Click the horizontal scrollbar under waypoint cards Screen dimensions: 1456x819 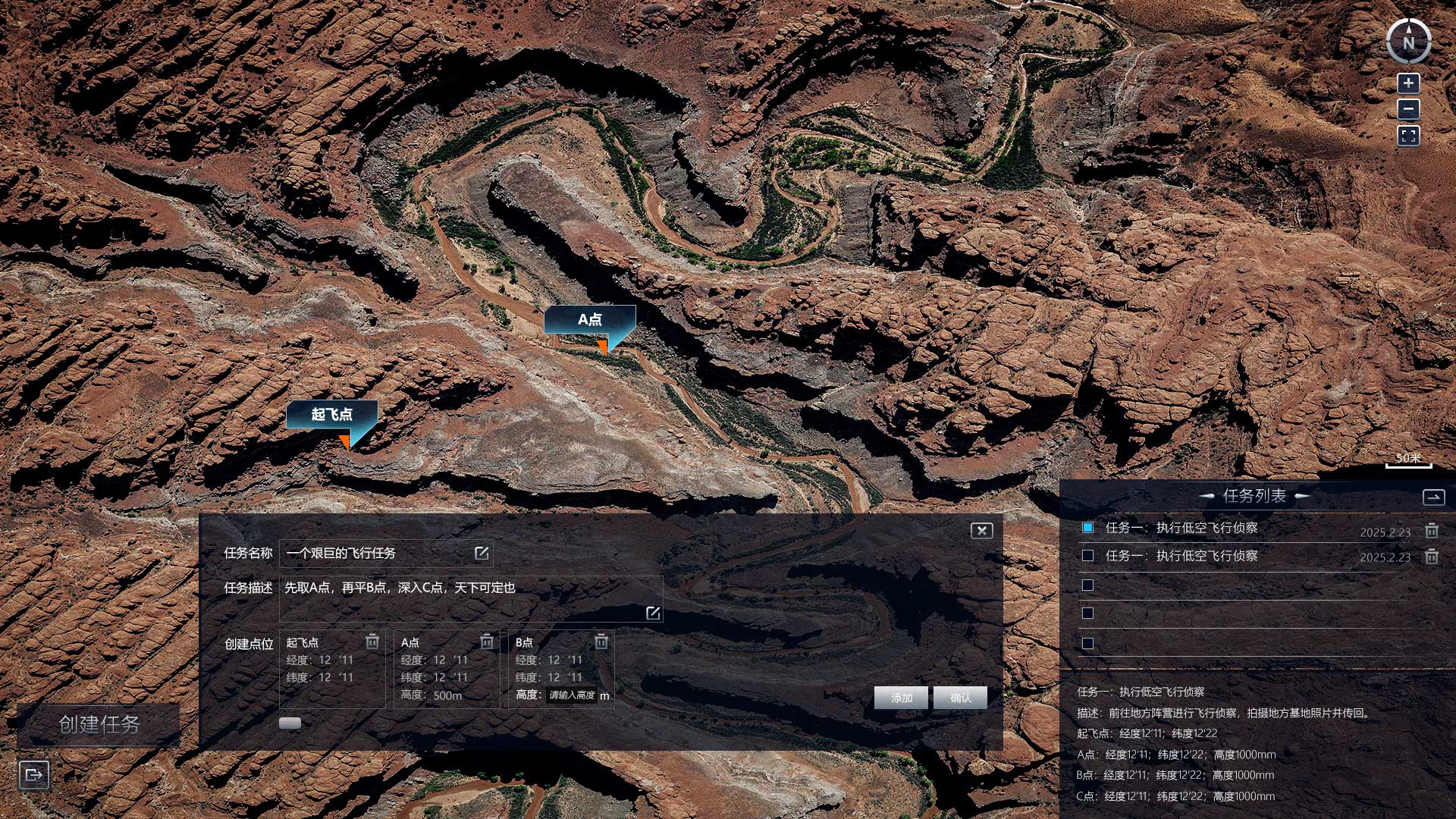pyautogui.click(x=290, y=723)
